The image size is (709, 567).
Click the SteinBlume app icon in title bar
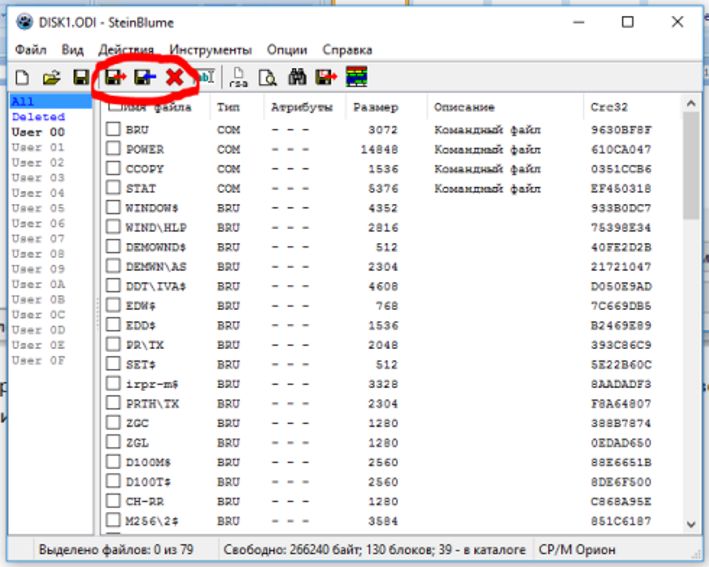pyautogui.click(x=24, y=22)
